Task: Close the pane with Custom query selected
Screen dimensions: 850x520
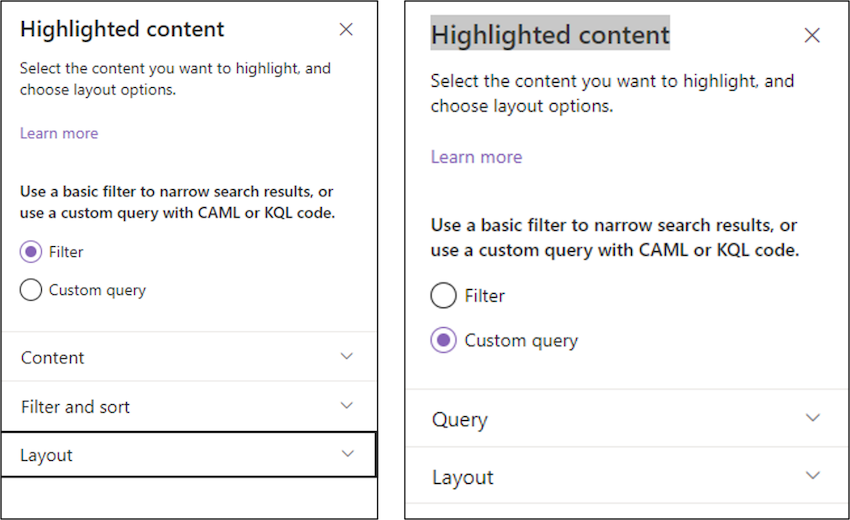Action: coord(812,36)
